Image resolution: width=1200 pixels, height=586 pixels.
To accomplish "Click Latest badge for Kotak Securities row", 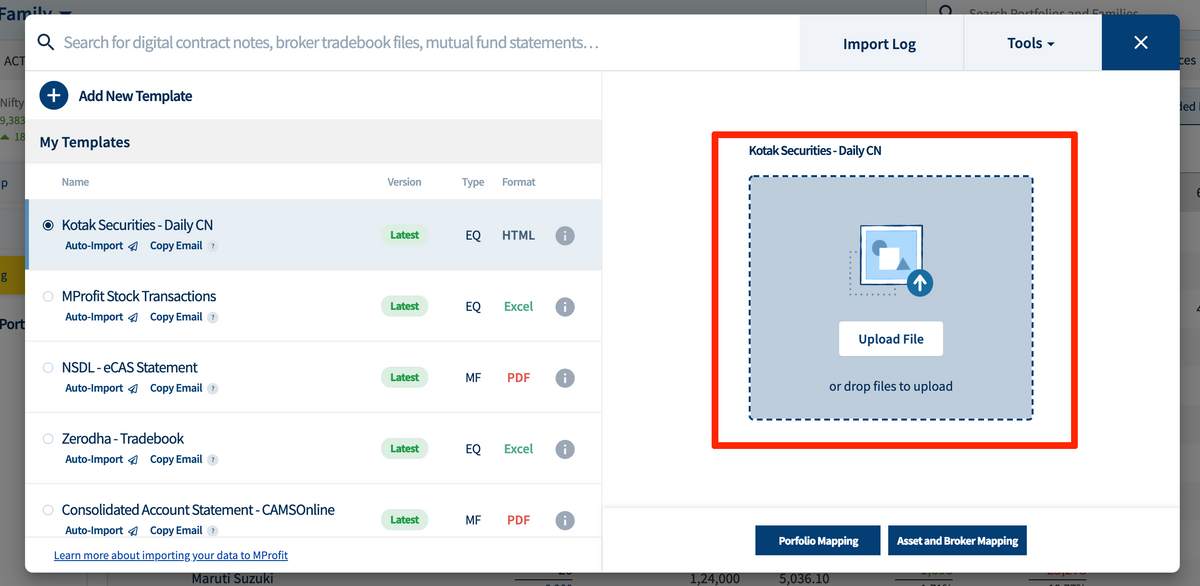I will click(x=405, y=235).
